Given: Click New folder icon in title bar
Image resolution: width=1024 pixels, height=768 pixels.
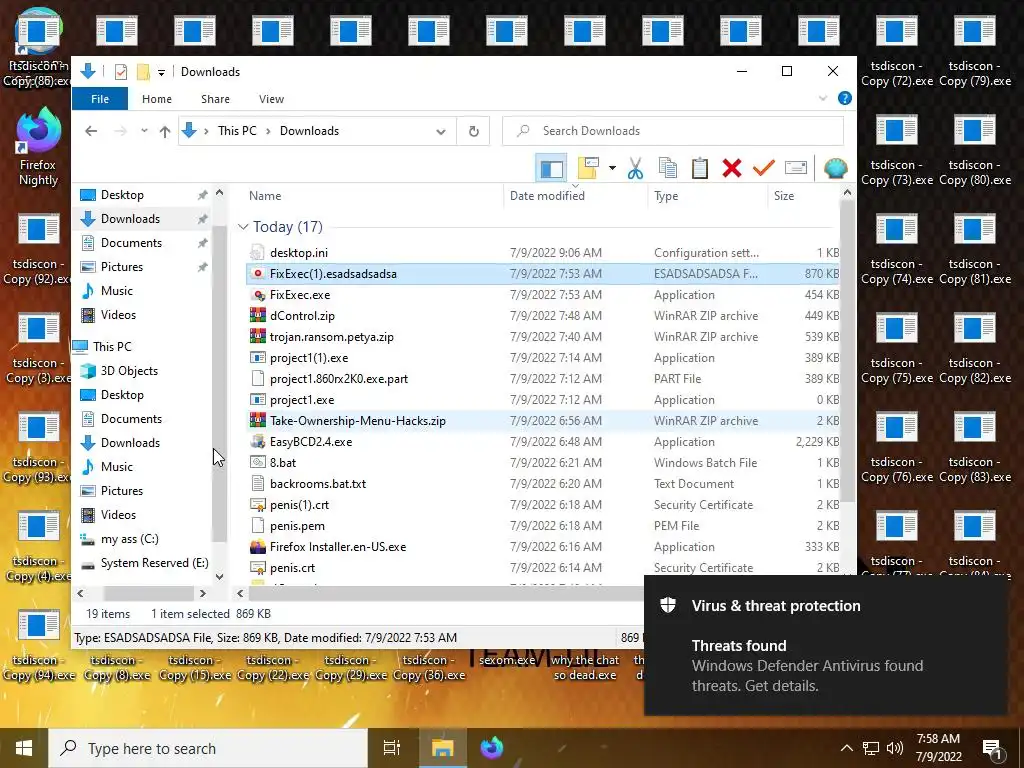Looking at the screenshot, I should [143, 72].
